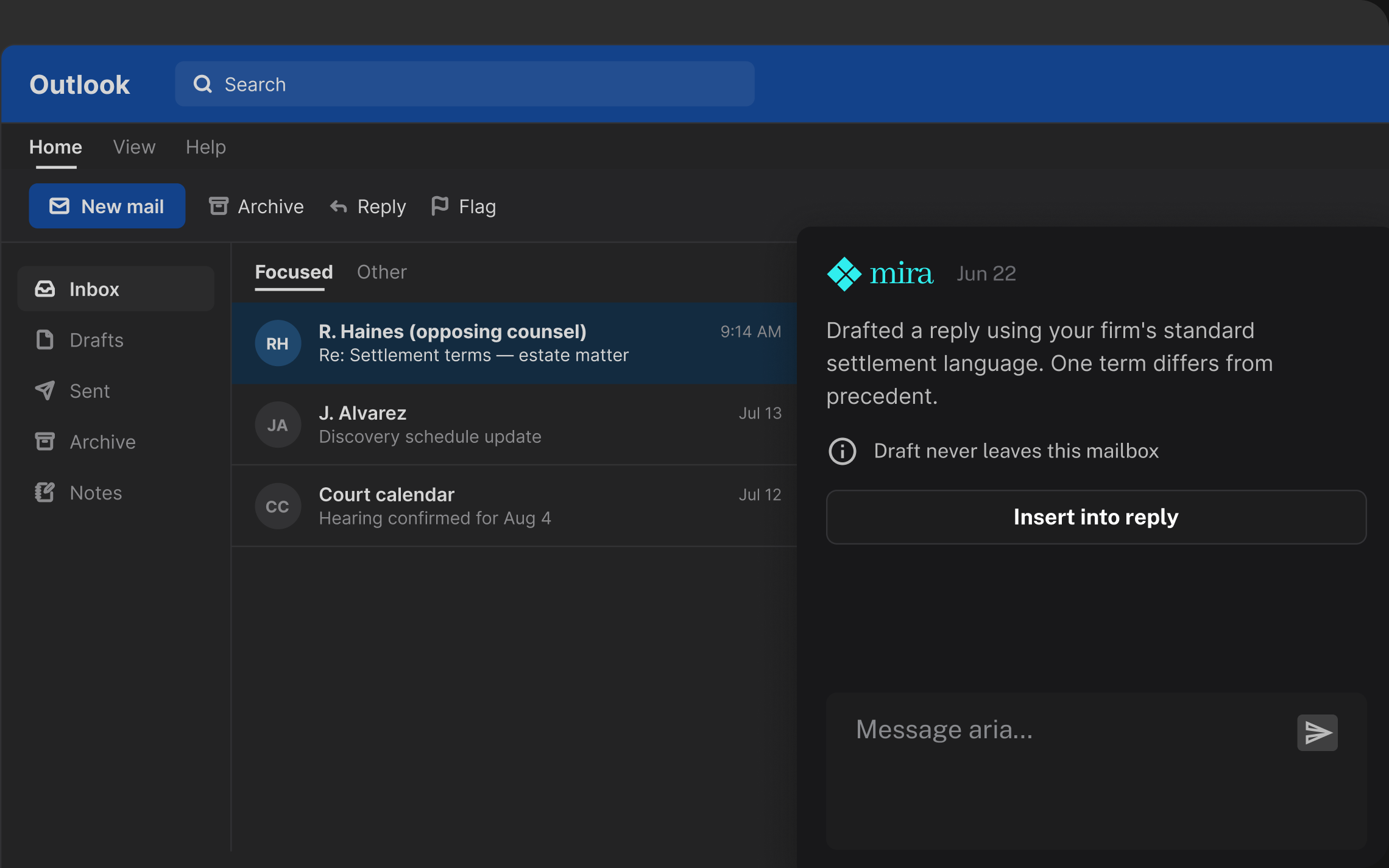This screenshot has width=1389, height=868.
Task: Open the Drafts folder
Action: tap(116, 340)
